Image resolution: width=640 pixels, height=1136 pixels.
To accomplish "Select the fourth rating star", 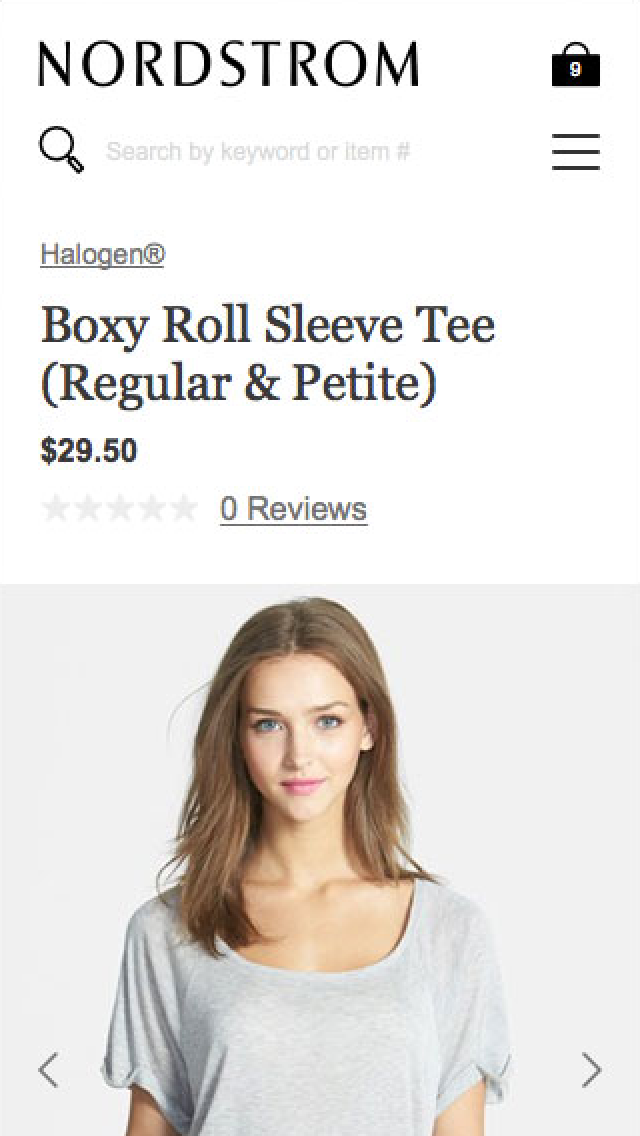I will coord(152,509).
